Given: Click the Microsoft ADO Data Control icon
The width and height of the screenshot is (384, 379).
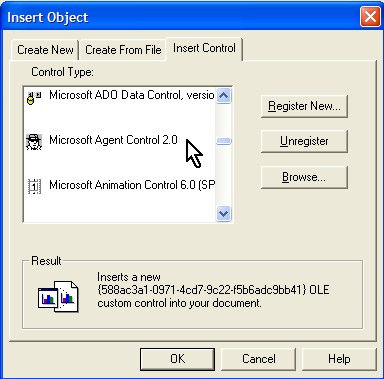Looking at the screenshot, I should 34,98.
